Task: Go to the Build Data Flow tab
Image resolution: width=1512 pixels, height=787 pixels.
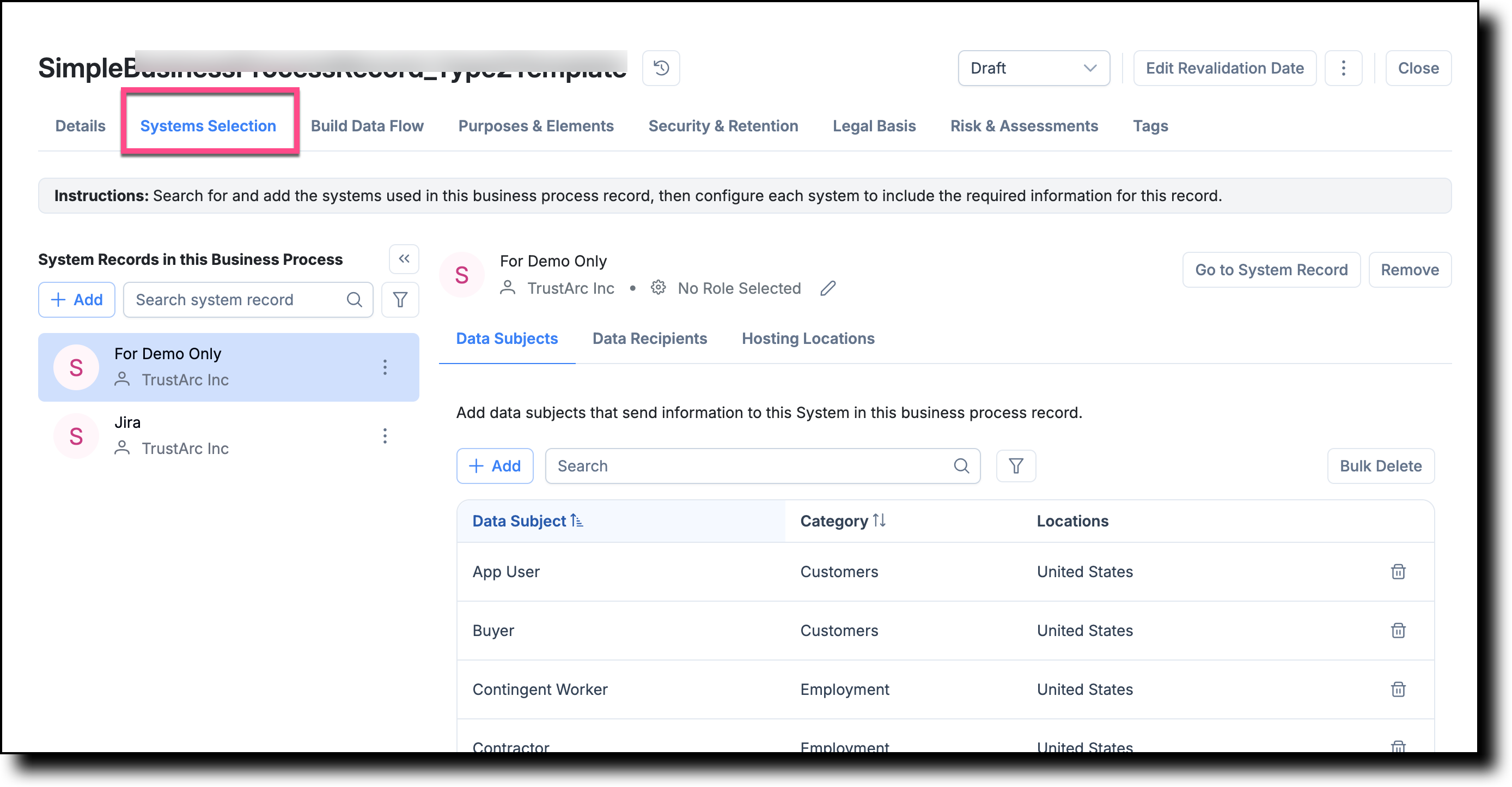Action: [367, 126]
